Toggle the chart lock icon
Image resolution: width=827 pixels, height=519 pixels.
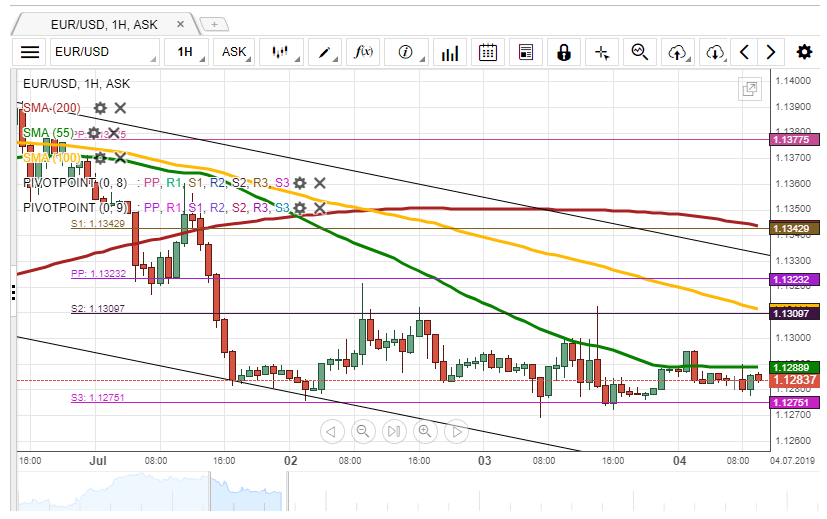point(564,52)
